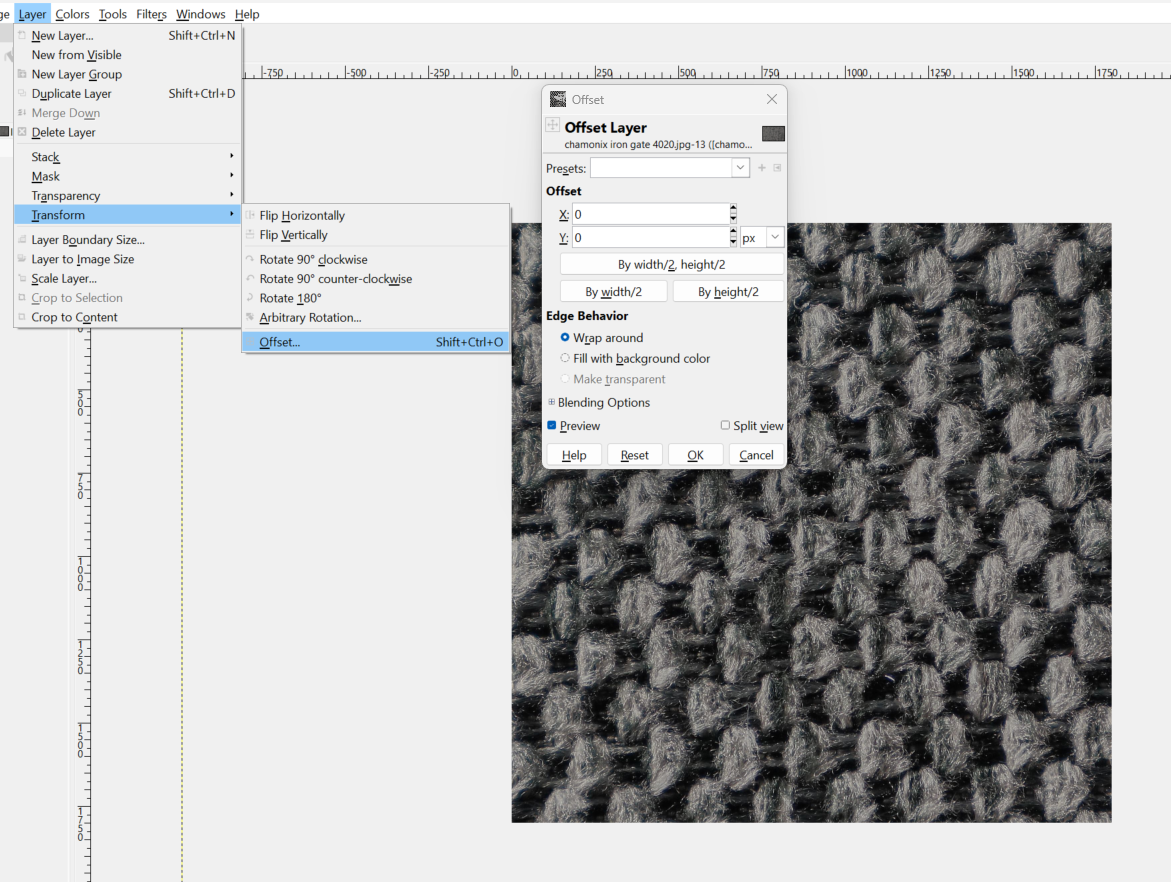Choose New from Visible
Screen dimensions: 1171x882
click(128, 55)
